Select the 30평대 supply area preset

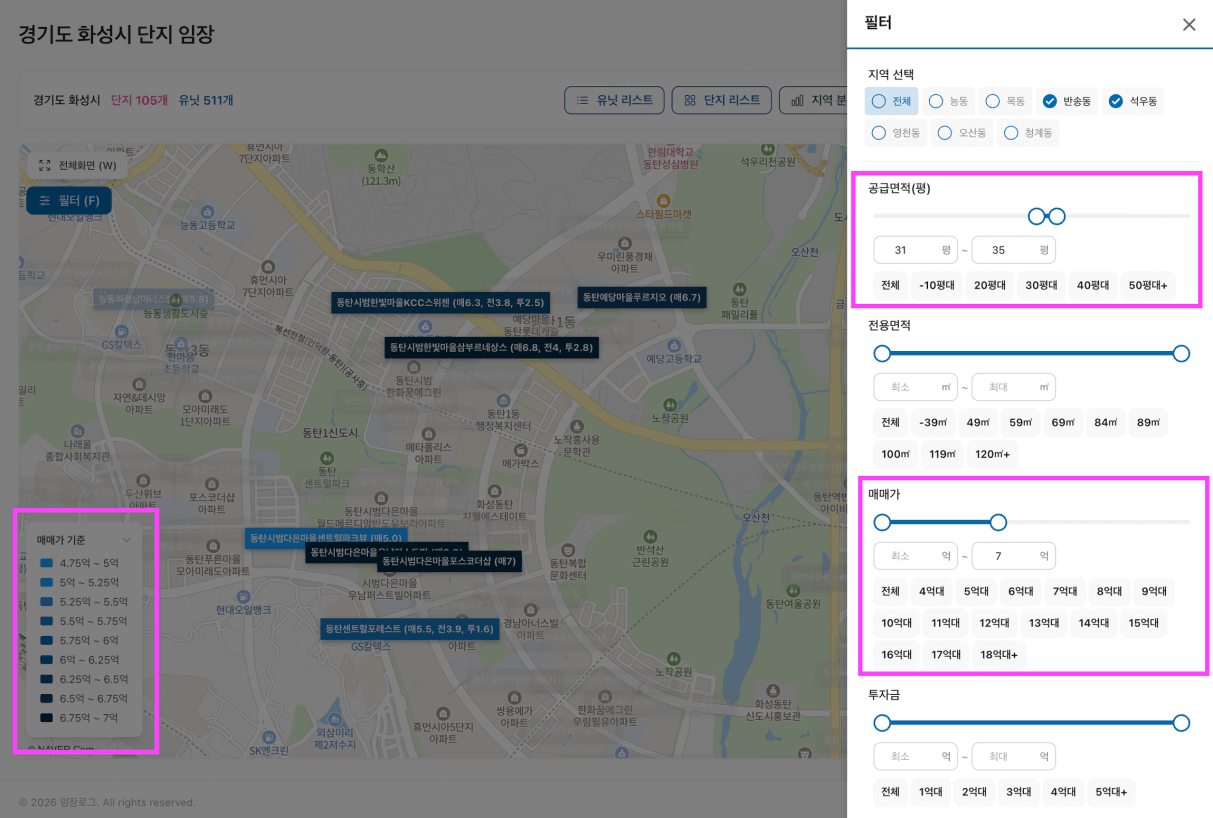pyautogui.click(x=1041, y=285)
